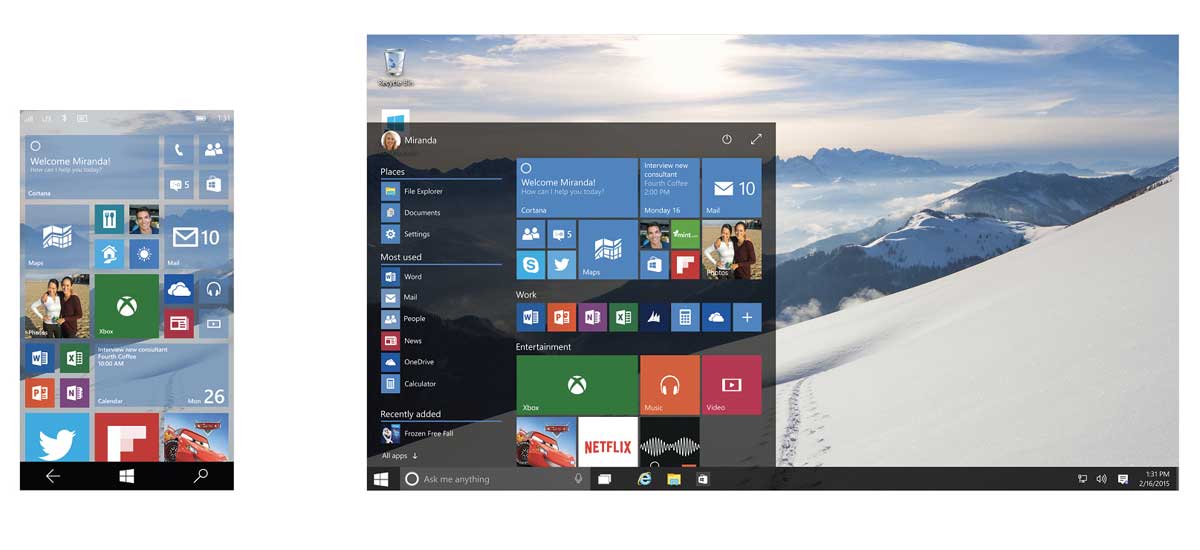Open the Xbox tile under Entertainment

pos(576,385)
